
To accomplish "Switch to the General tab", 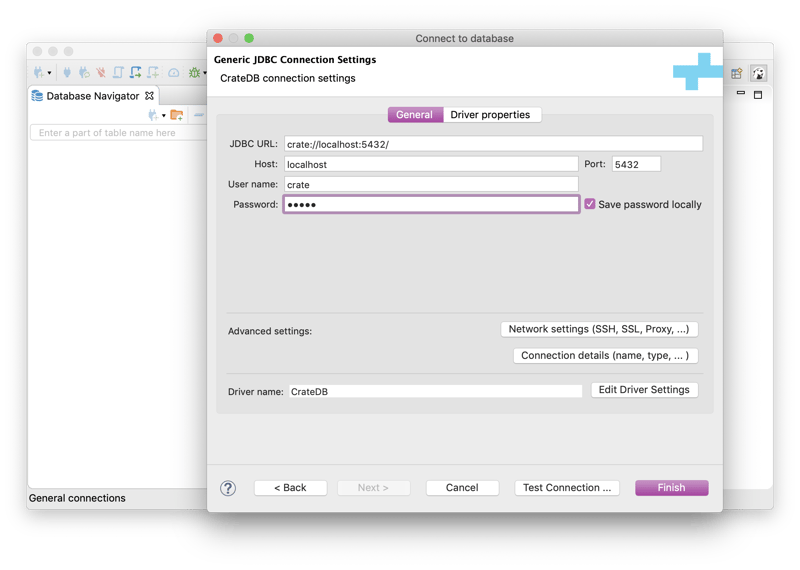I will pyautogui.click(x=414, y=115).
